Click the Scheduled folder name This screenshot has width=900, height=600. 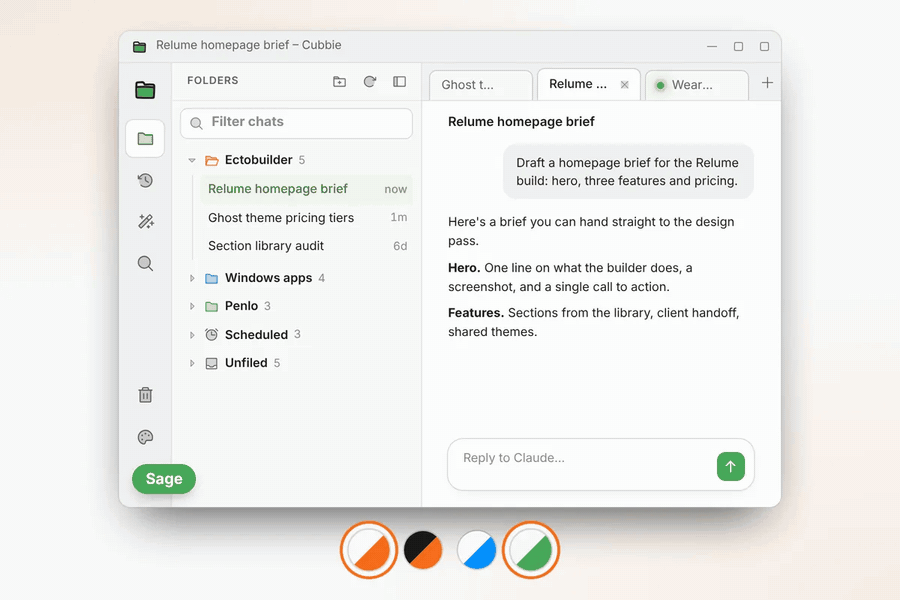[x=256, y=335]
